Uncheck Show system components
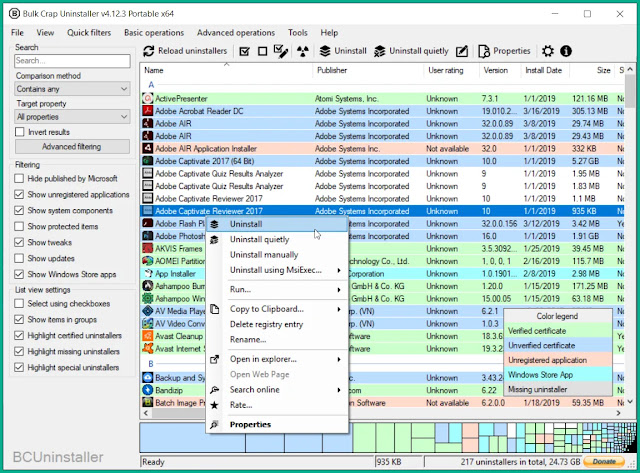This screenshot has width=640, height=473. point(19,210)
